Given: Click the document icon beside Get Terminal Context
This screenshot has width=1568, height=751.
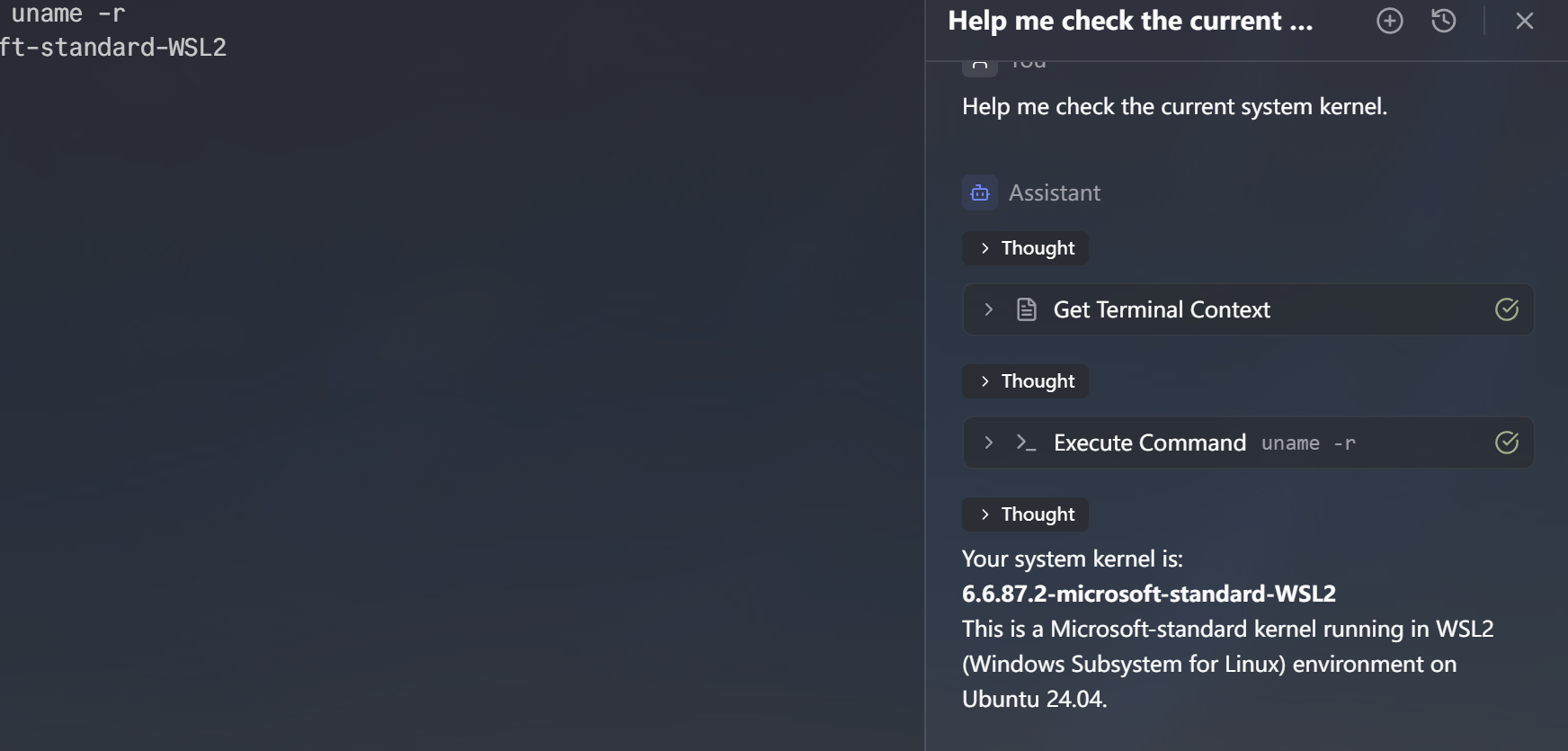Looking at the screenshot, I should 1026,309.
